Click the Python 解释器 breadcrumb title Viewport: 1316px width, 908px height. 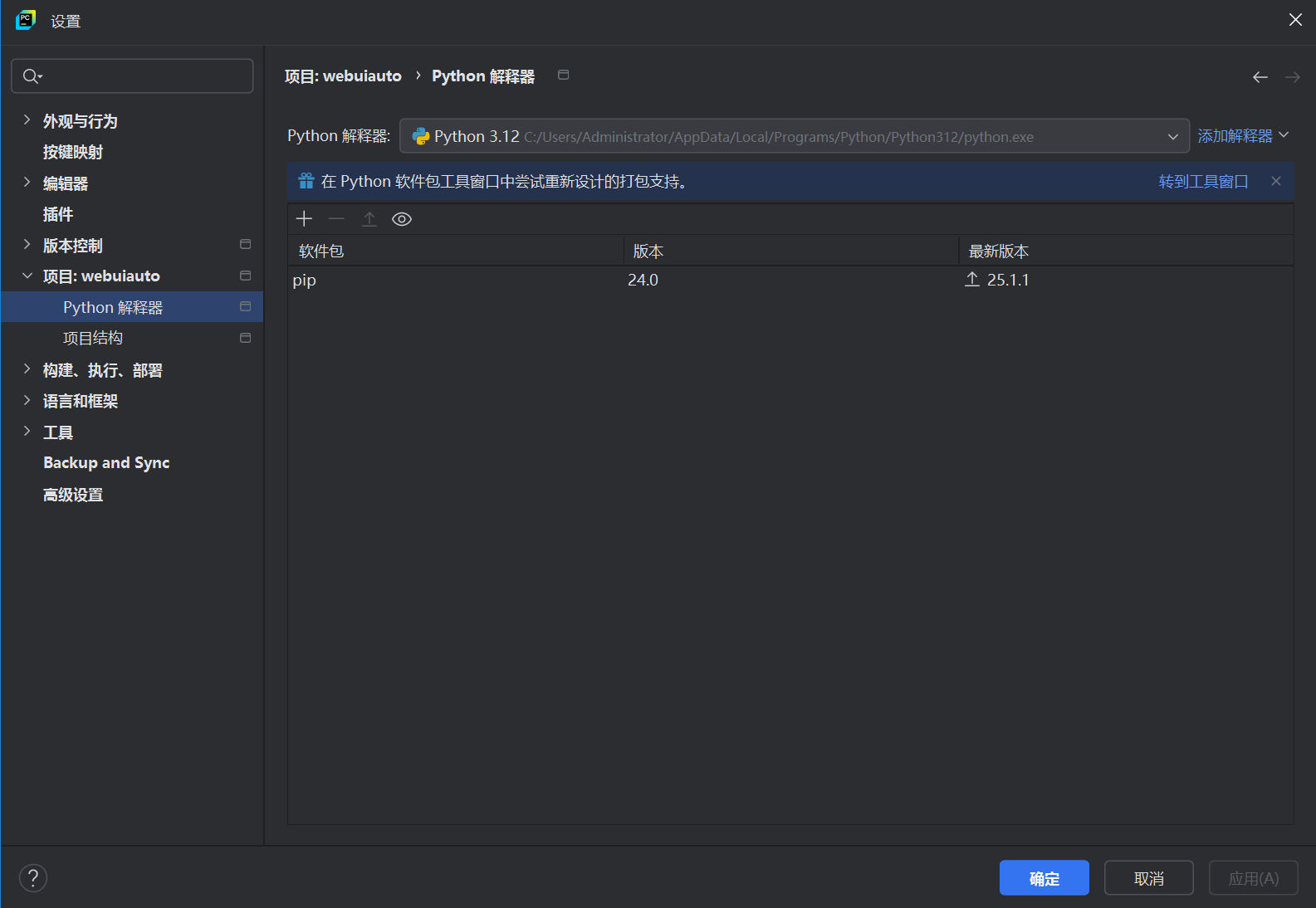(483, 76)
